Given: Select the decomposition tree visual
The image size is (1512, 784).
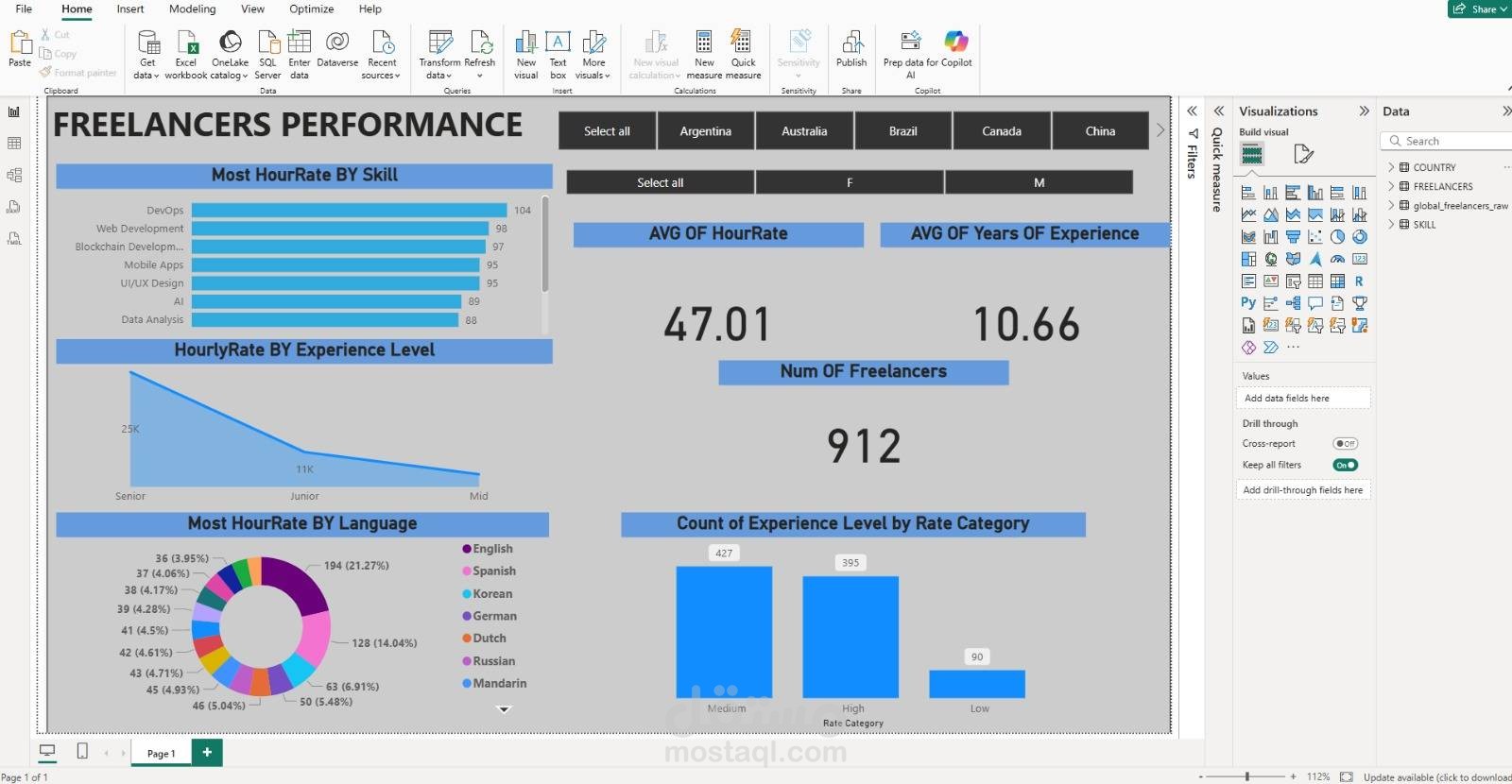Looking at the screenshot, I should (1293, 303).
